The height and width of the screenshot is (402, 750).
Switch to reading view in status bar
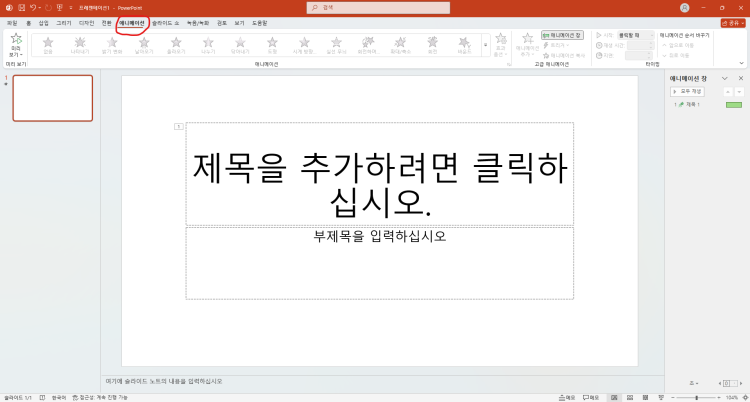click(646, 398)
